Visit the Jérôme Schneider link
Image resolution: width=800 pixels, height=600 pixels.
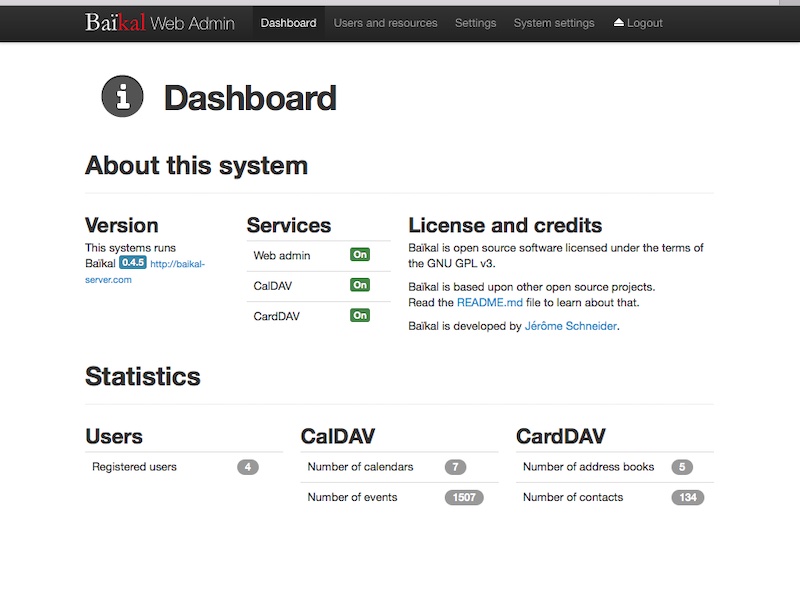pos(571,326)
